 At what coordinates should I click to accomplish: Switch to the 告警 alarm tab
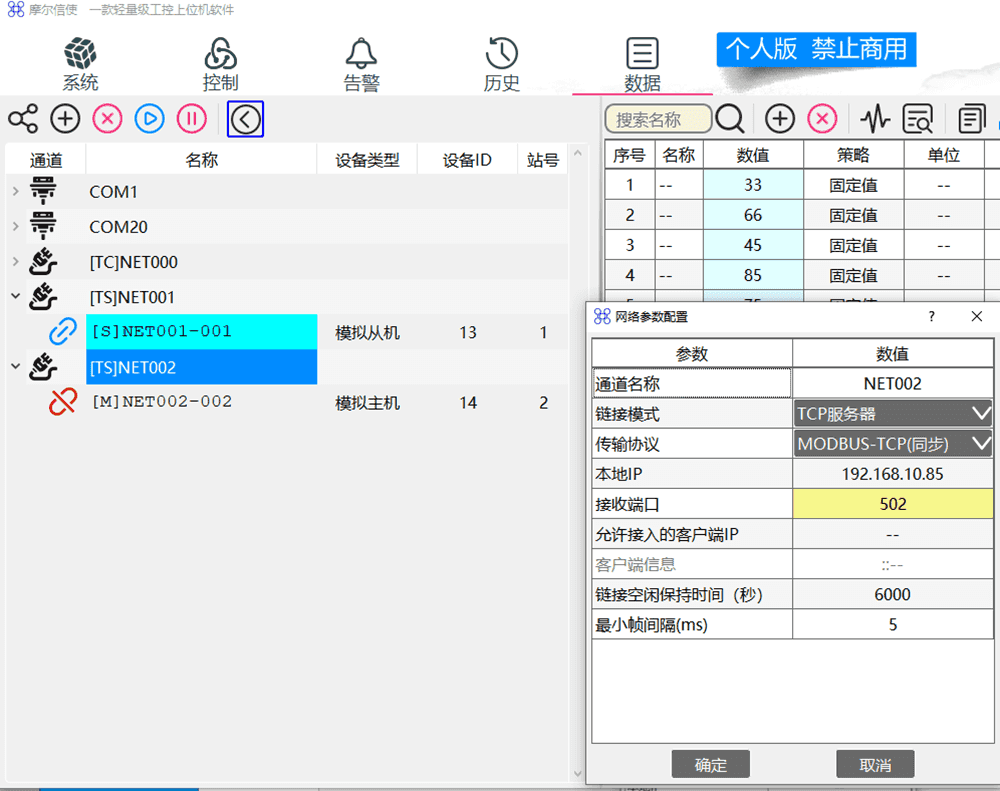(361, 65)
